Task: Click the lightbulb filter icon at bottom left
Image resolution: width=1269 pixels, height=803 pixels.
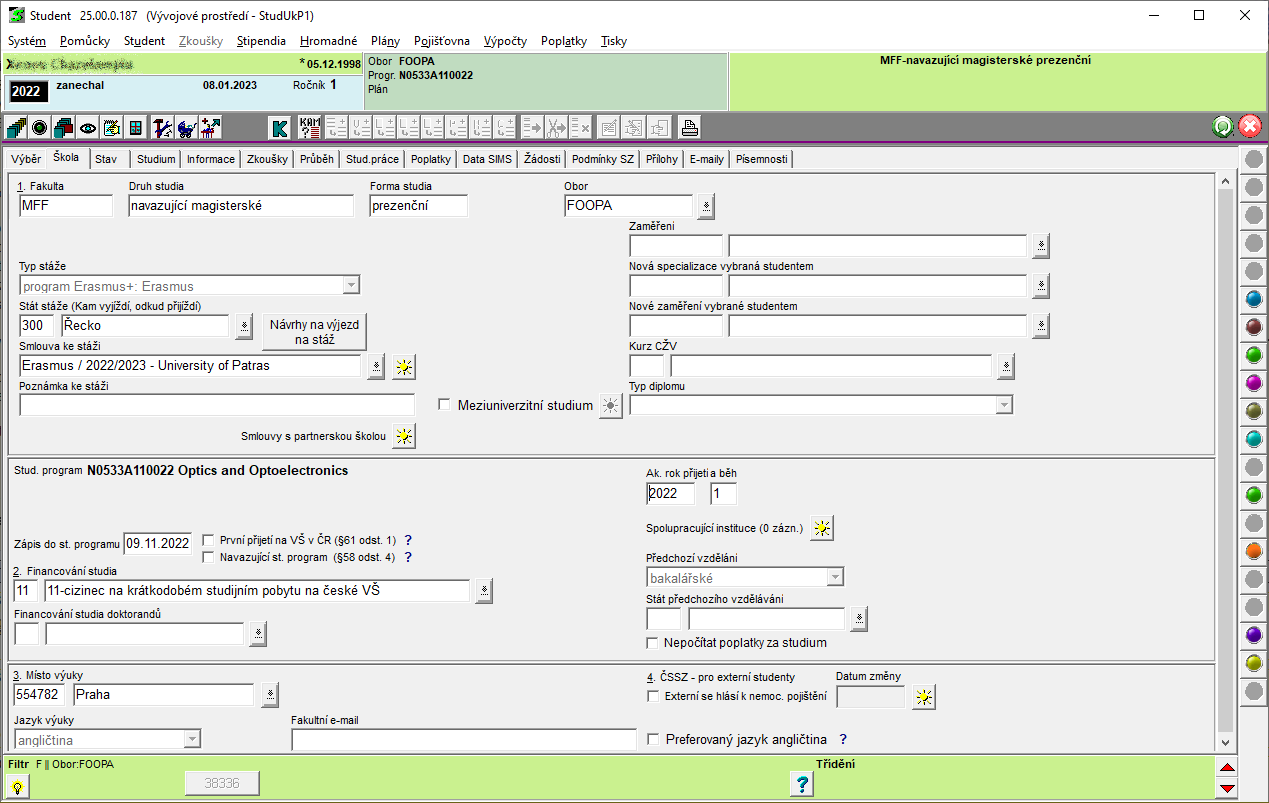Action: (x=18, y=785)
